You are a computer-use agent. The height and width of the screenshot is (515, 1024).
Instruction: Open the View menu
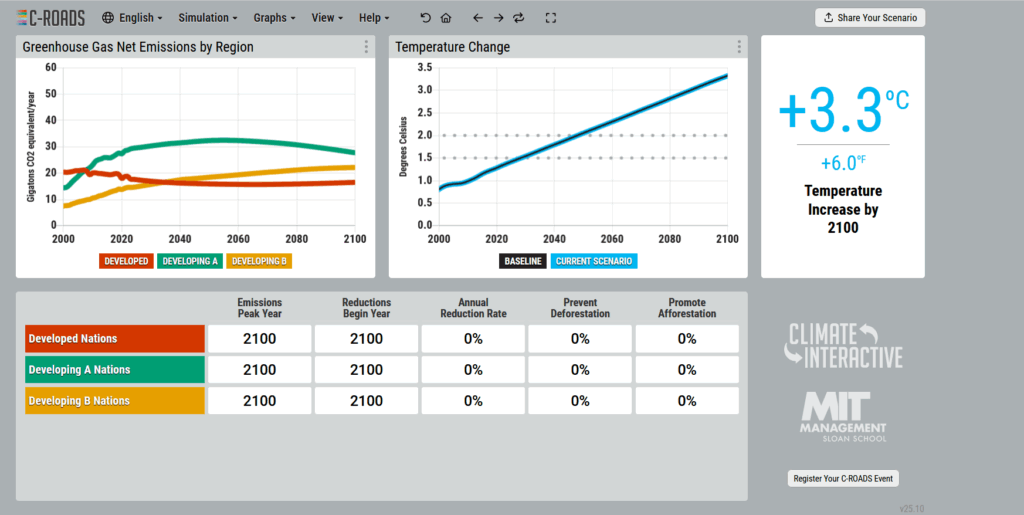pos(327,18)
